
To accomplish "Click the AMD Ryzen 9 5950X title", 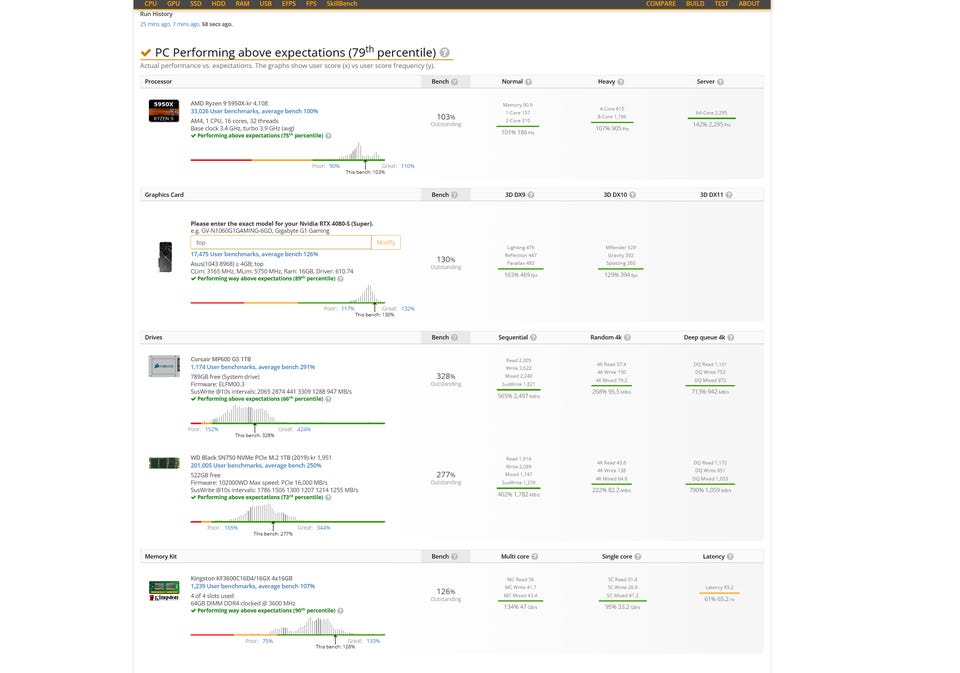I will [229, 103].
